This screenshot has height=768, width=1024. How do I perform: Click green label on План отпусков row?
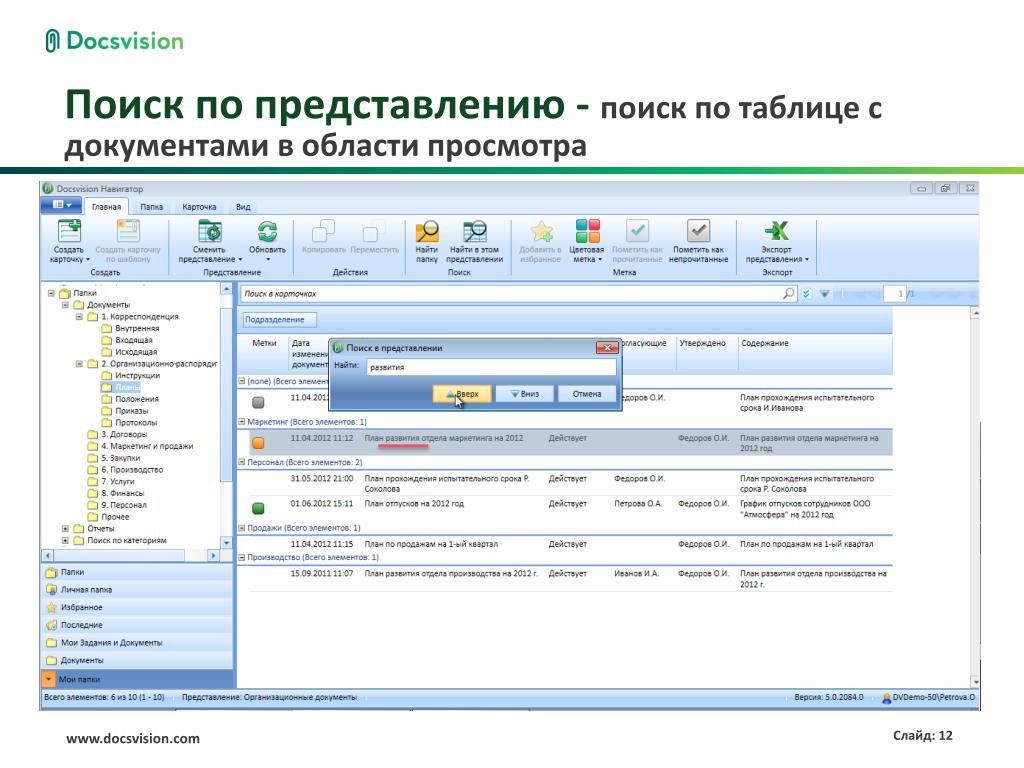tap(258, 508)
